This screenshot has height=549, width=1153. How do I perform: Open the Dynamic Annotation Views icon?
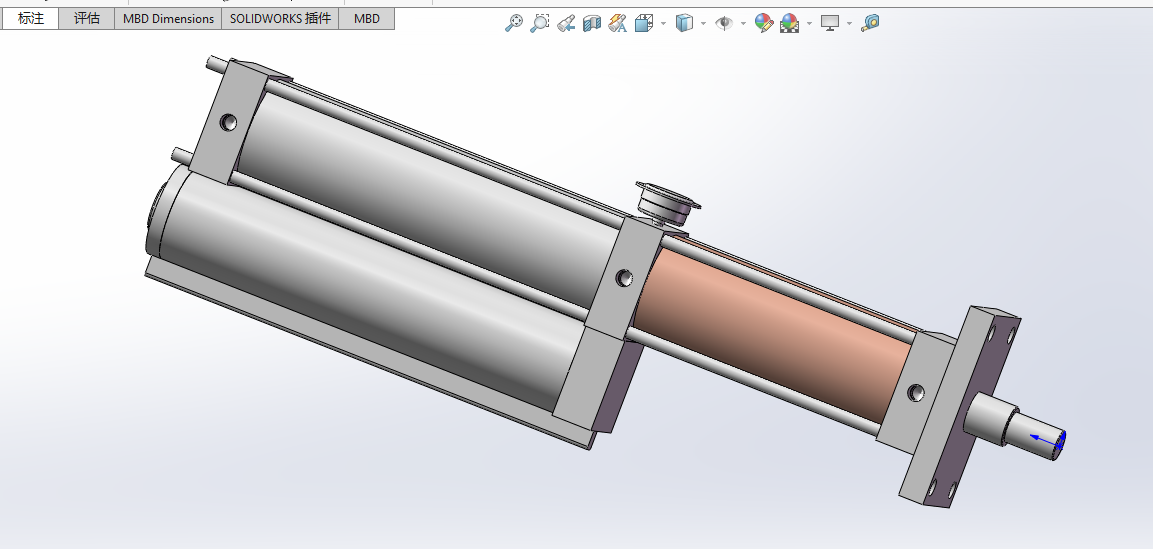(618, 23)
